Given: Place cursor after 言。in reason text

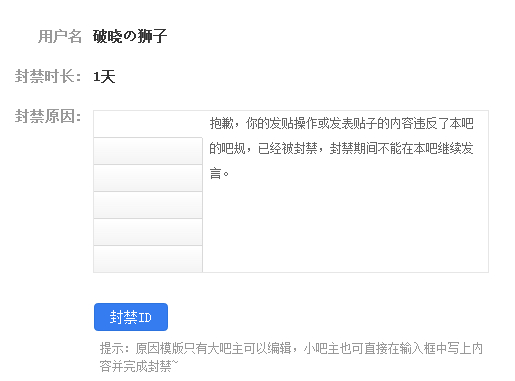Looking at the screenshot, I should (x=231, y=173).
